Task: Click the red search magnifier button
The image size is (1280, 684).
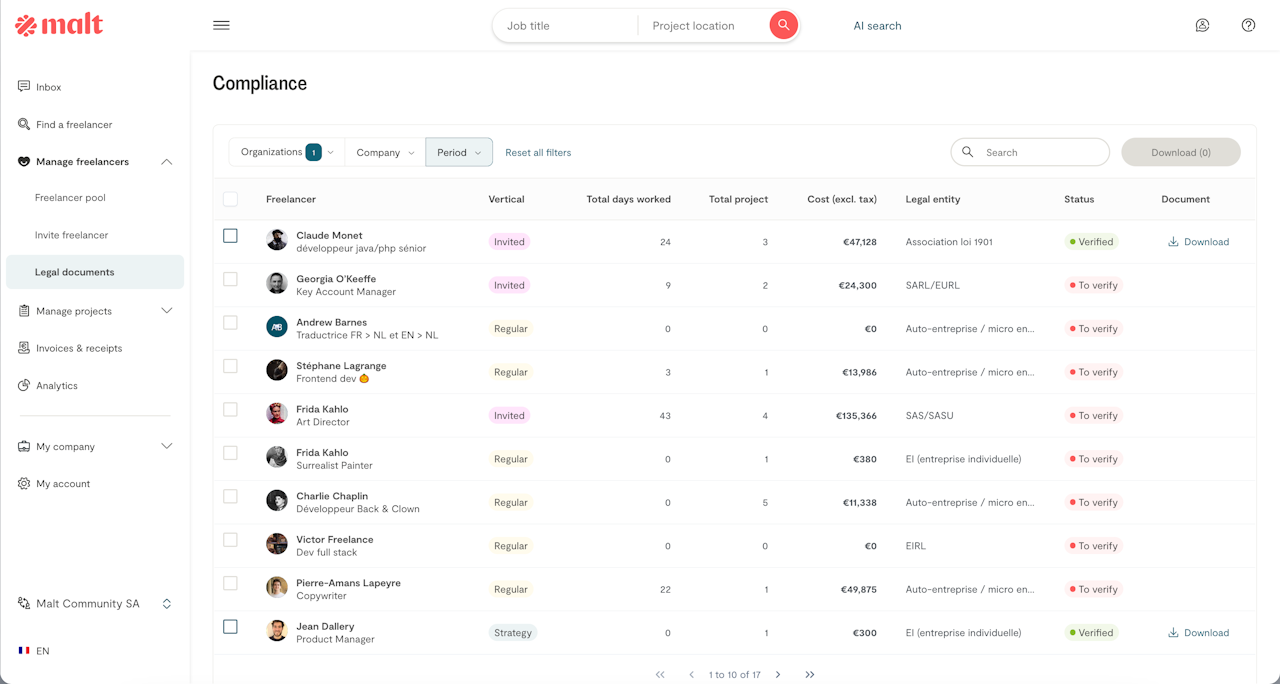Action: point(783,26)
